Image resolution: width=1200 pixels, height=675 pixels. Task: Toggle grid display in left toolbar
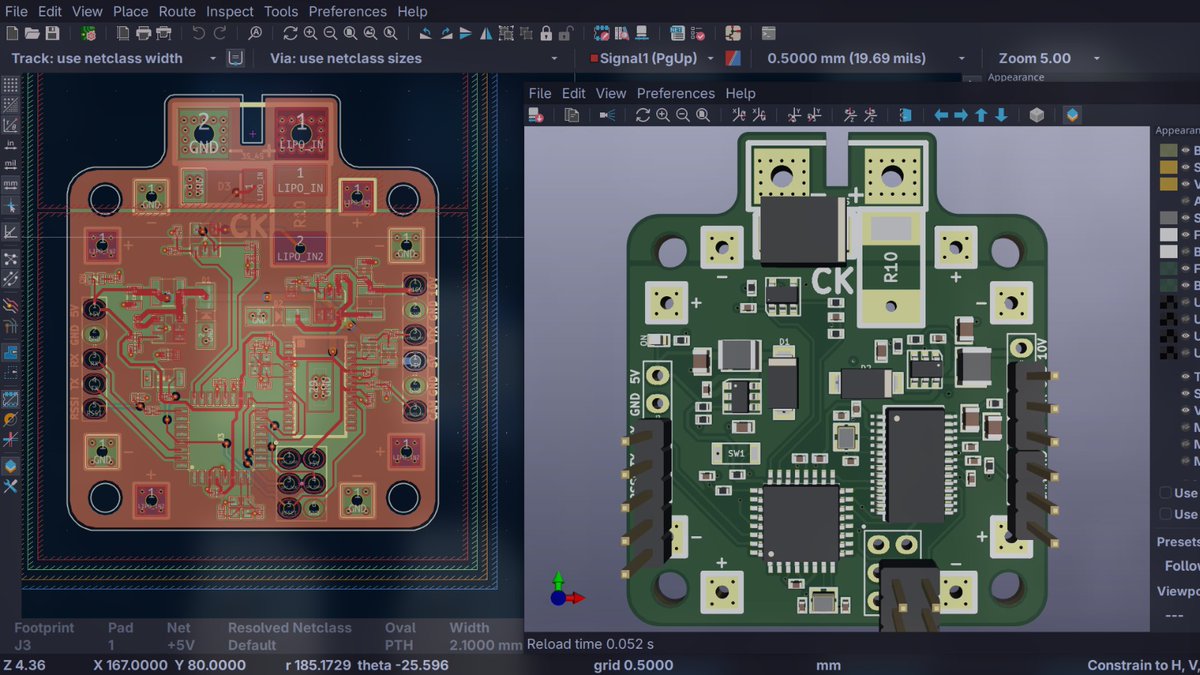10,85
